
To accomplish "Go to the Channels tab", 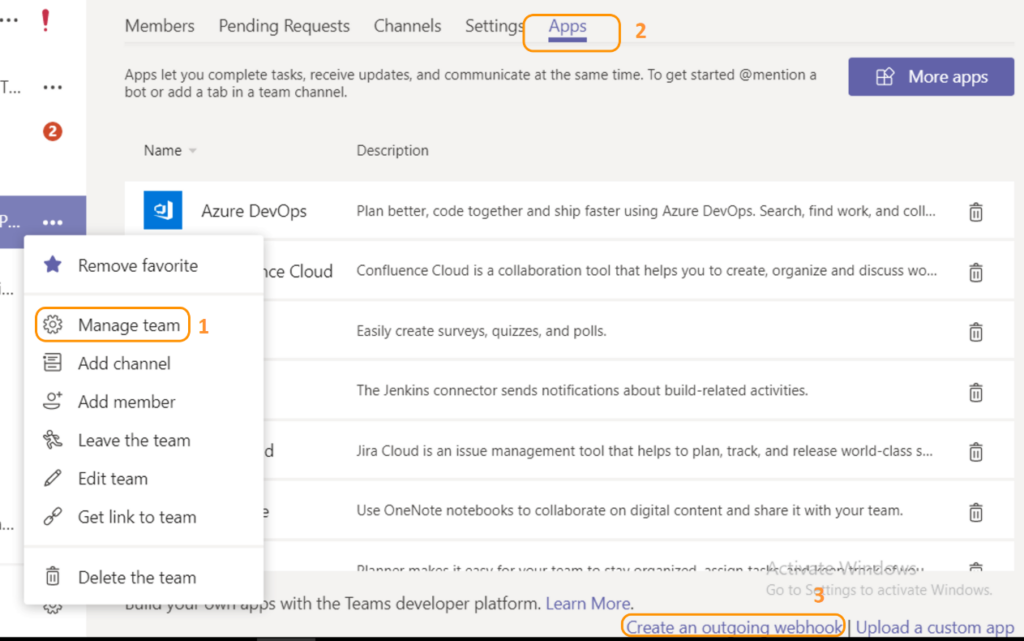I will [x=408, y=26].
